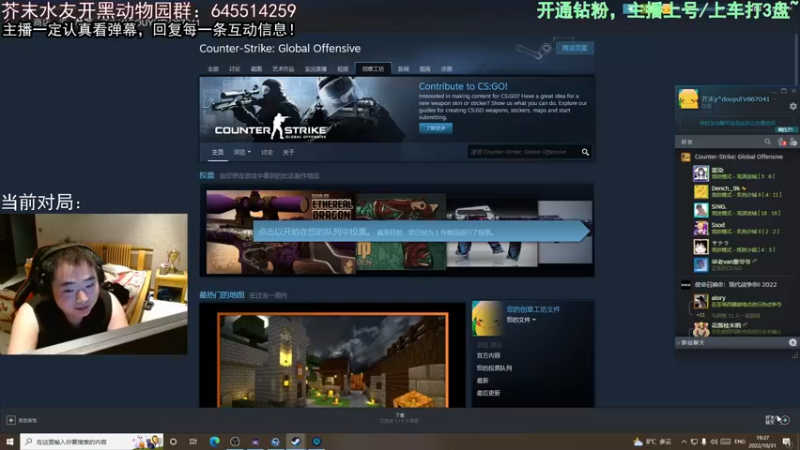The height and width of the screenshot is (450, 800).
Task: Select 主页 workshop sub-tab
Action: 218,152
